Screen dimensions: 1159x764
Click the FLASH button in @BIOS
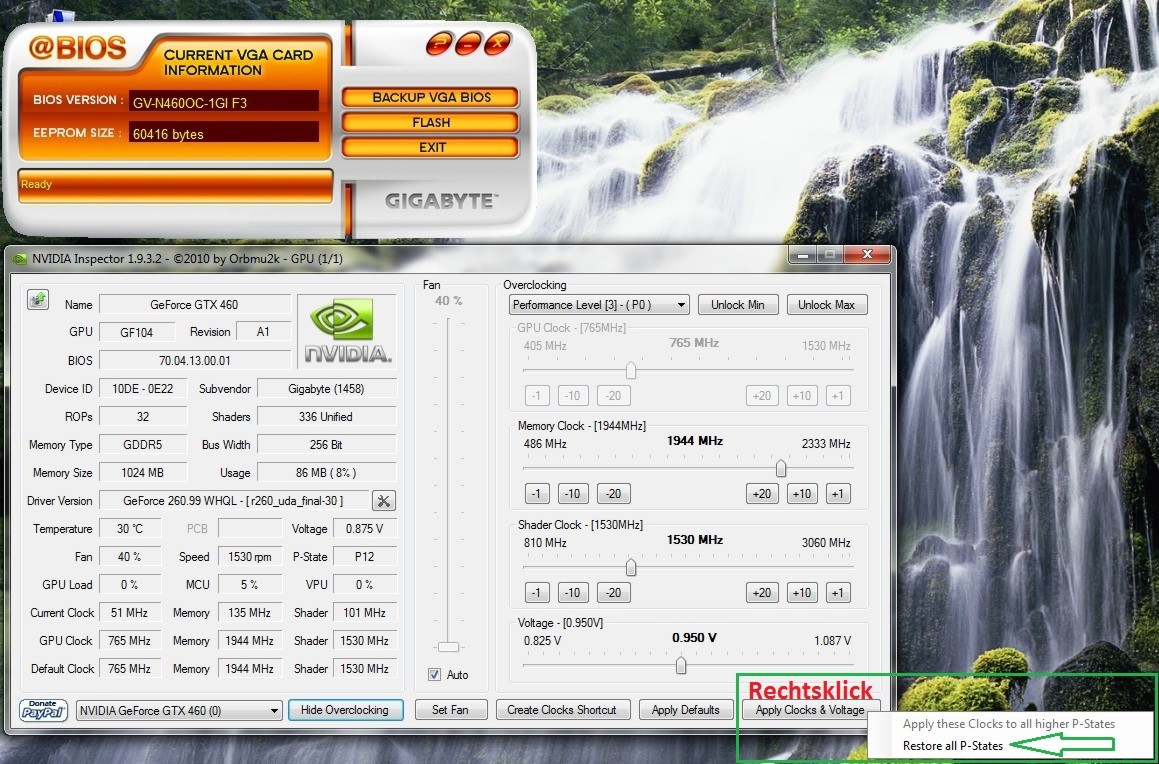431,123
